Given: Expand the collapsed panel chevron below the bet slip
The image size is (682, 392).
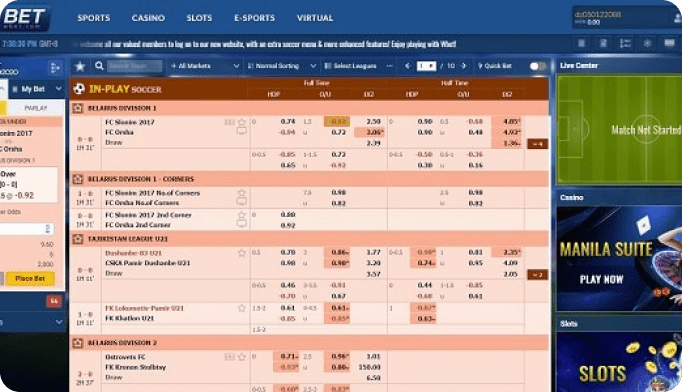Looking at the screenshot, I should tap(59, 322).
